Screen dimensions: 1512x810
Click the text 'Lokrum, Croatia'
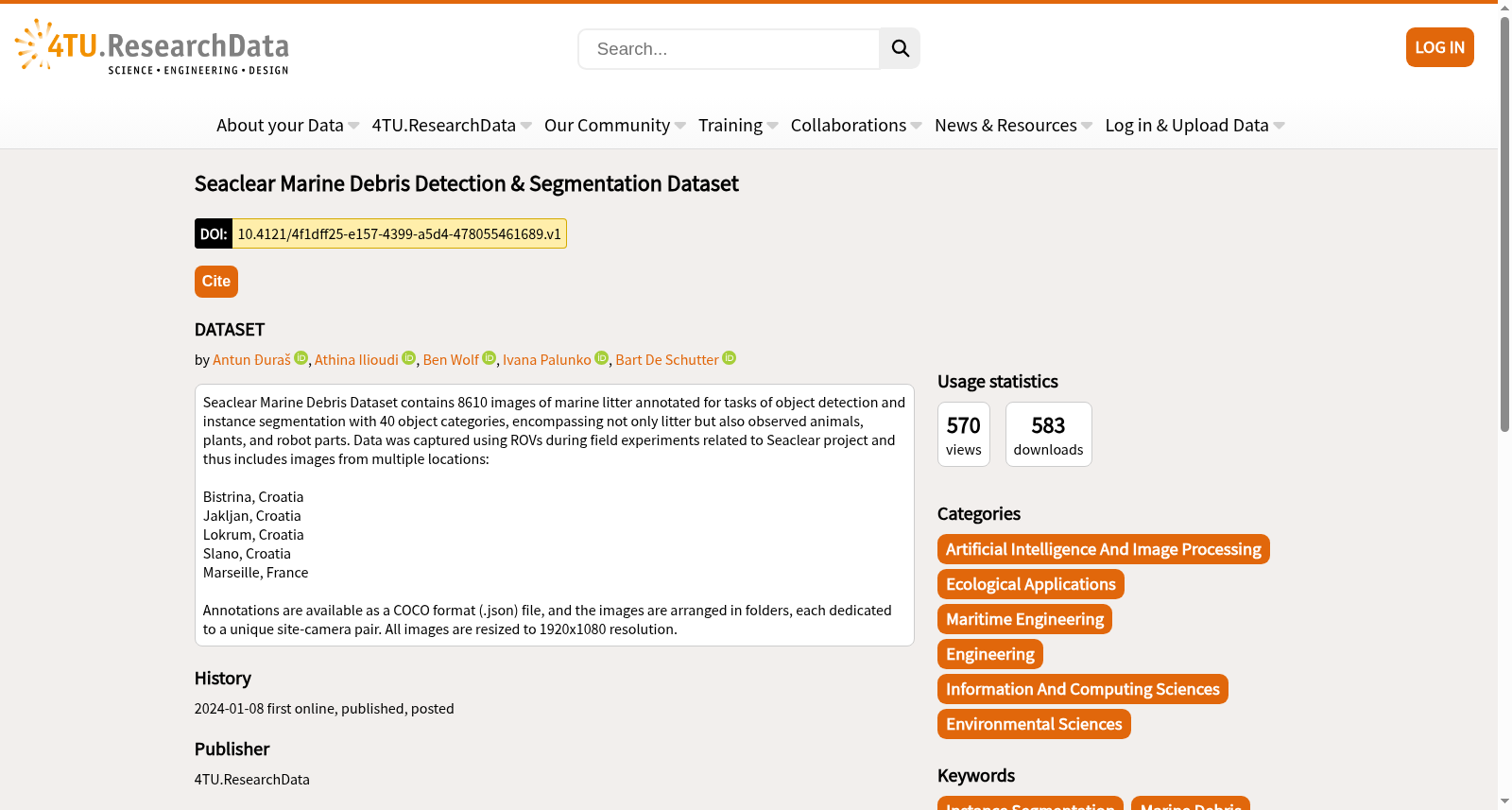click(x=253, y=535)
